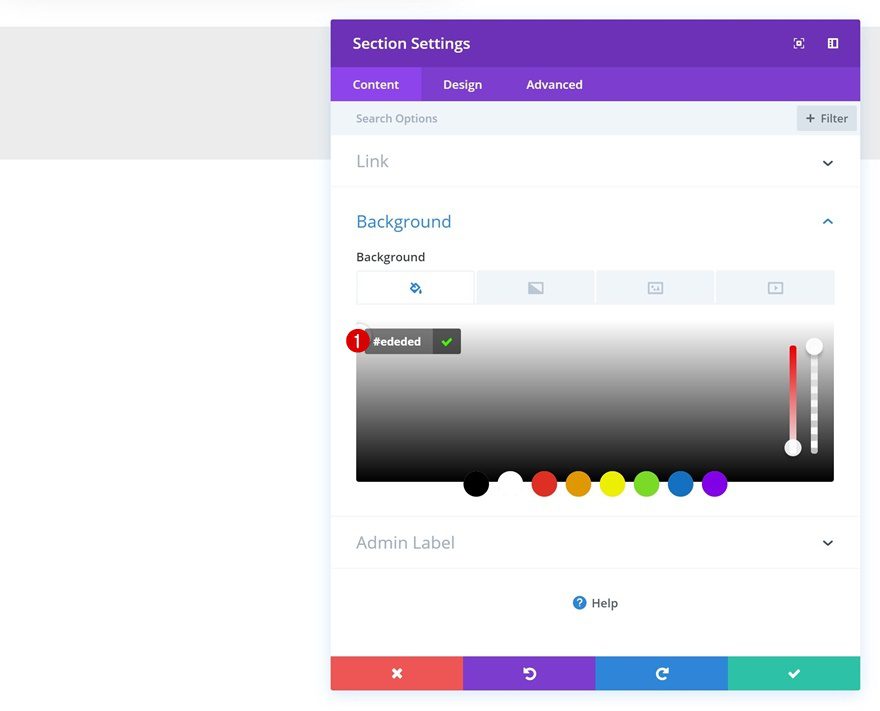880x711 pixels.
Task: Save settings with the green check button
Action: pos(793,673)
